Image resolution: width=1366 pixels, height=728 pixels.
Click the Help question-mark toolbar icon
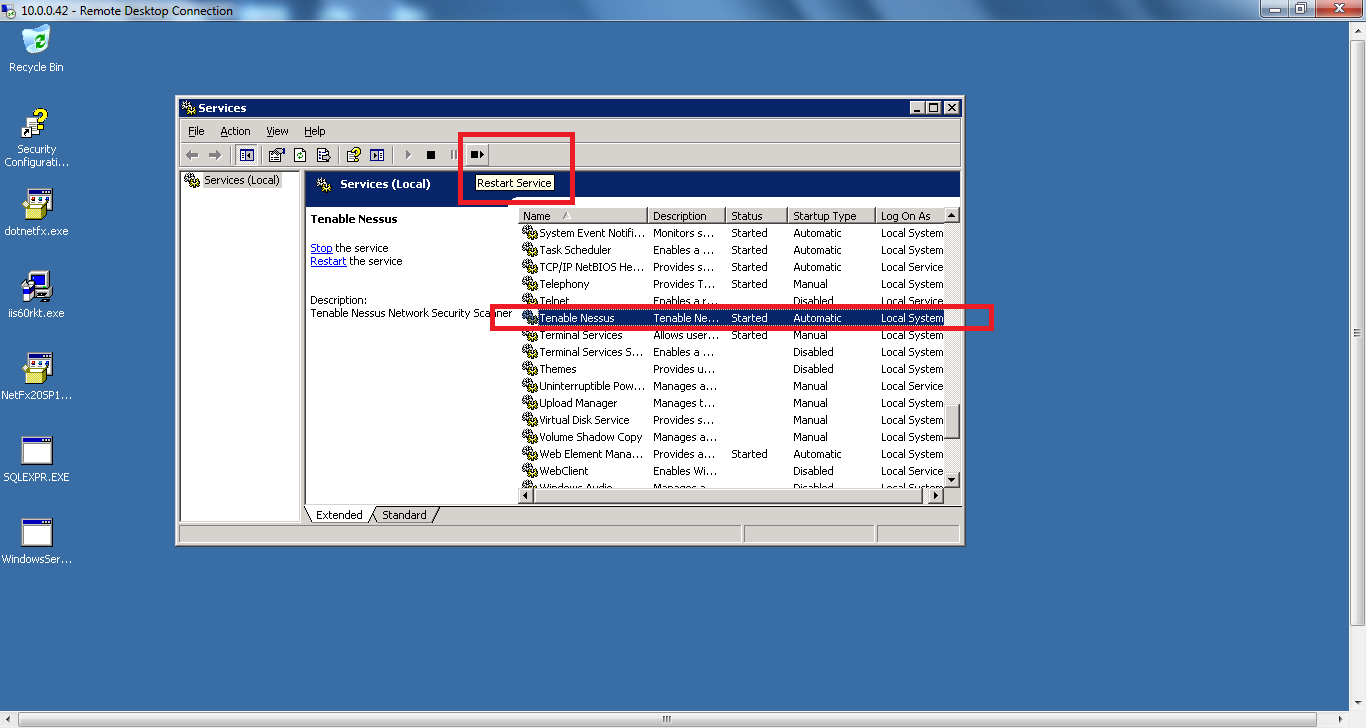point(353,155)
